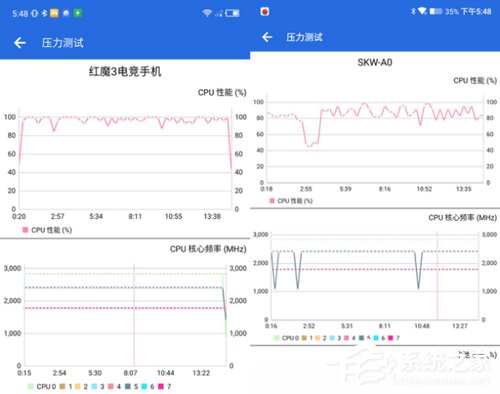This screenshot has width=500, height=394.
Task: Click the 13:27 time label in right frequency chart
Action: click(x=460, y=326)
